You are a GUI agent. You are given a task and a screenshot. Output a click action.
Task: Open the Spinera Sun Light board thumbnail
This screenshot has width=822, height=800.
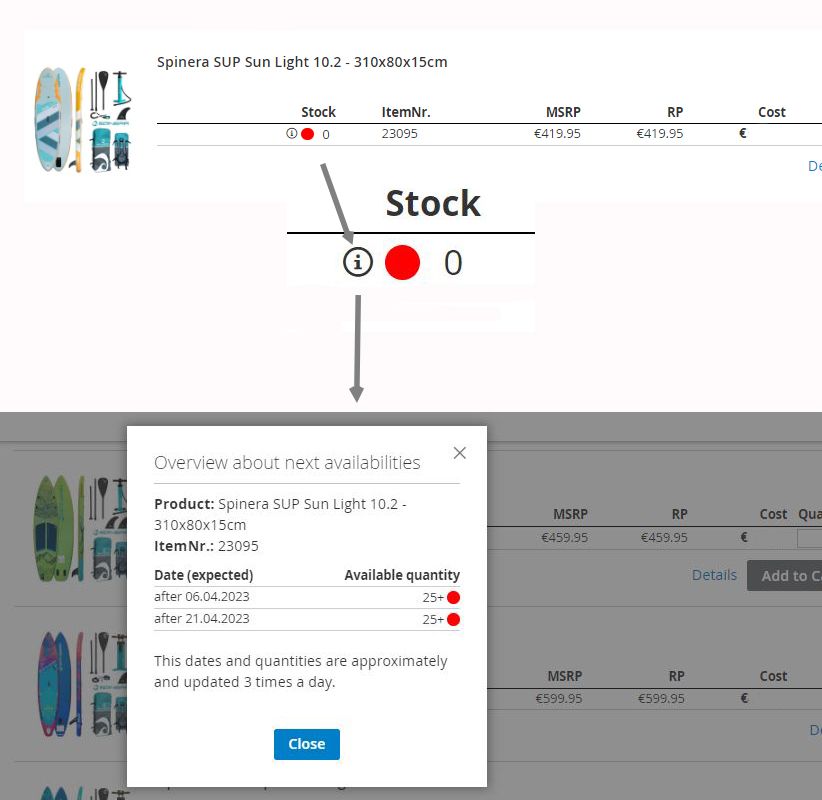click(x=83, y=120)
